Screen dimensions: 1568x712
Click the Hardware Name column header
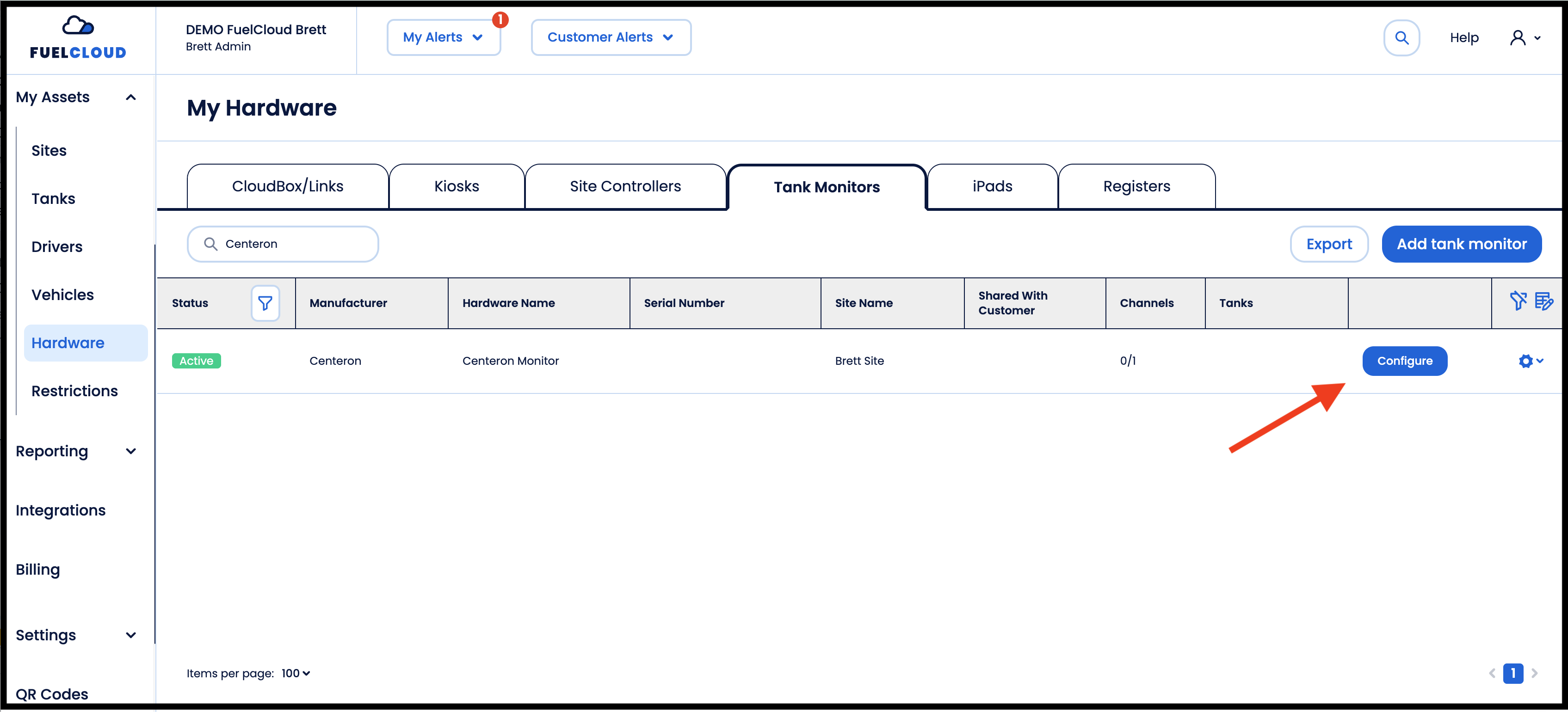pos(508,303)
